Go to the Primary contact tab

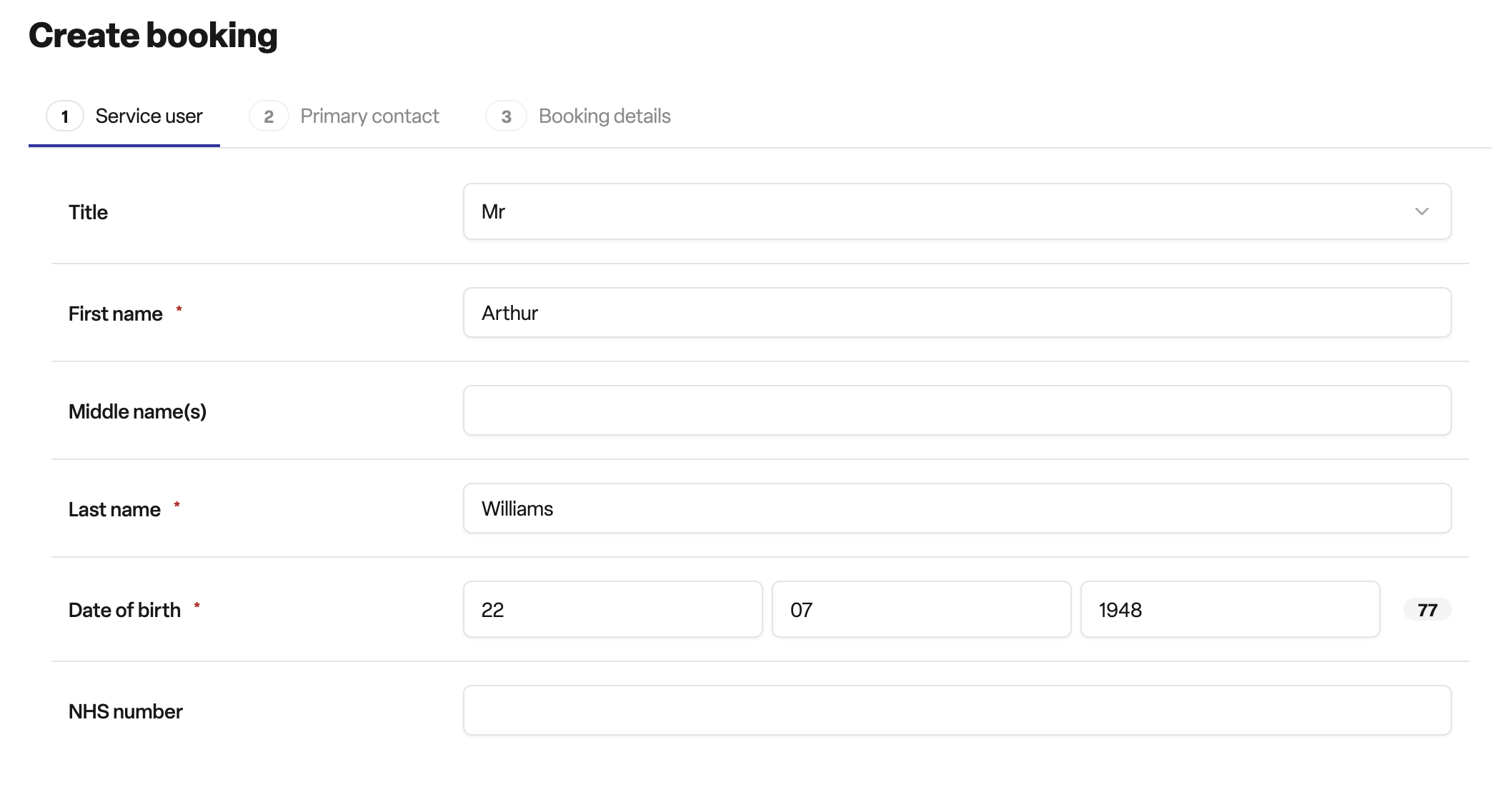click(x=344, y=116)
